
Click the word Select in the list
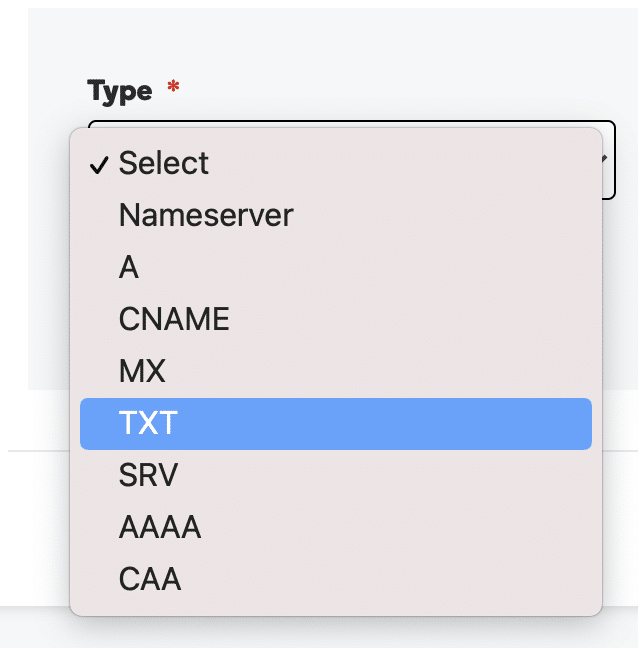164,163
